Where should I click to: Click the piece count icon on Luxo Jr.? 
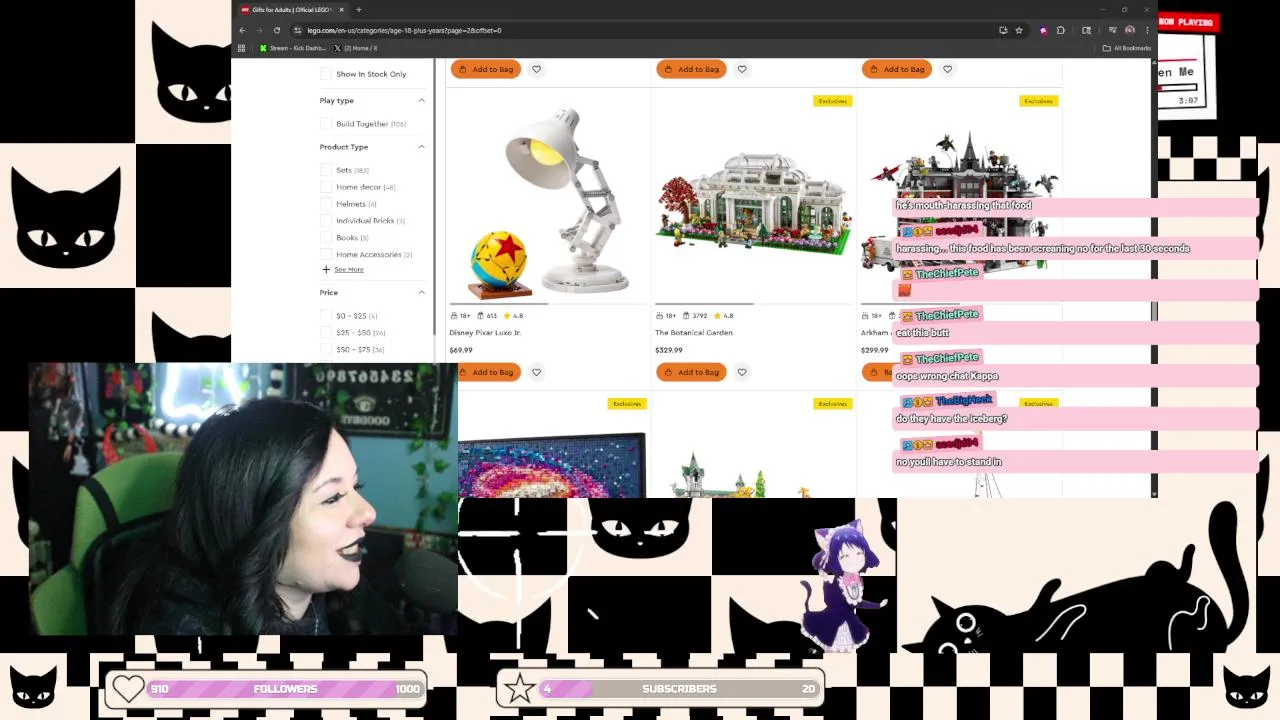[481, 316]
